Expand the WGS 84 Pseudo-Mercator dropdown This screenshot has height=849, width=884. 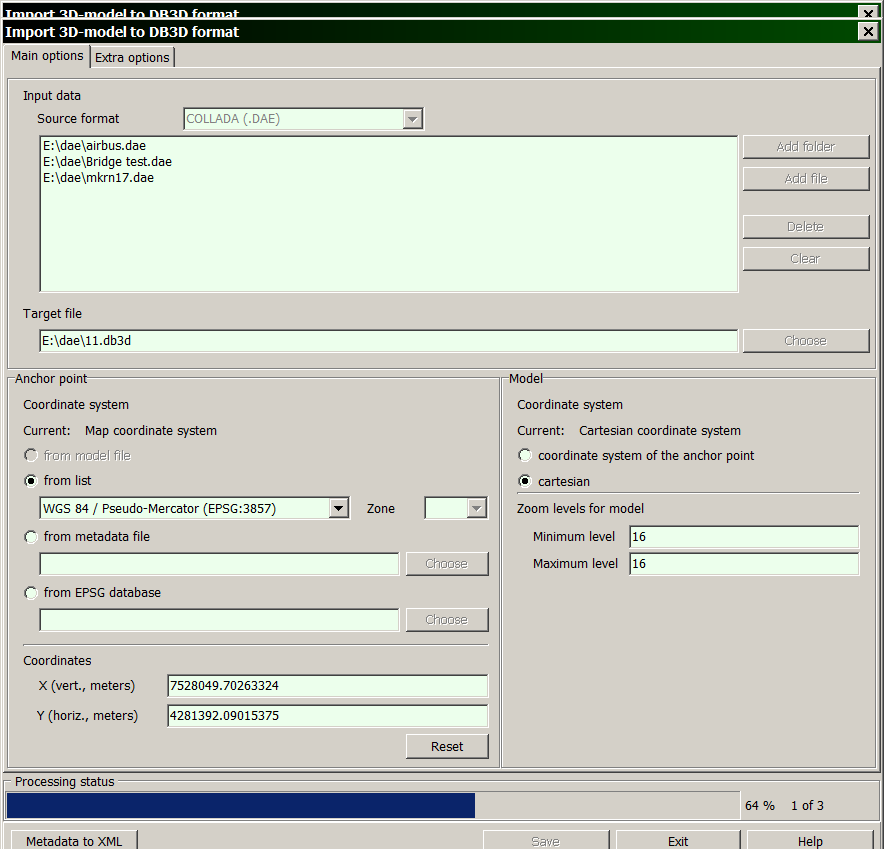point(339,508)
